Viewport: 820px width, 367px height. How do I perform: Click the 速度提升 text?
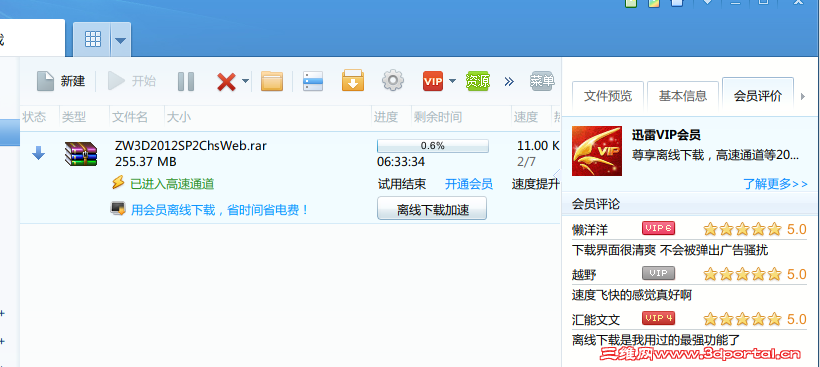(x=536, y=184)
